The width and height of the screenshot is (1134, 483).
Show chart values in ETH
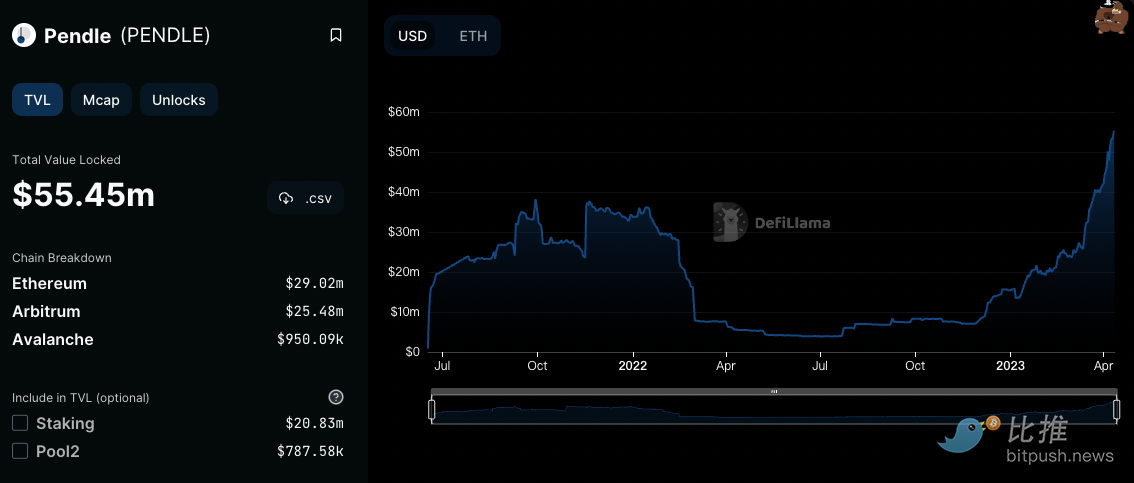473,35
